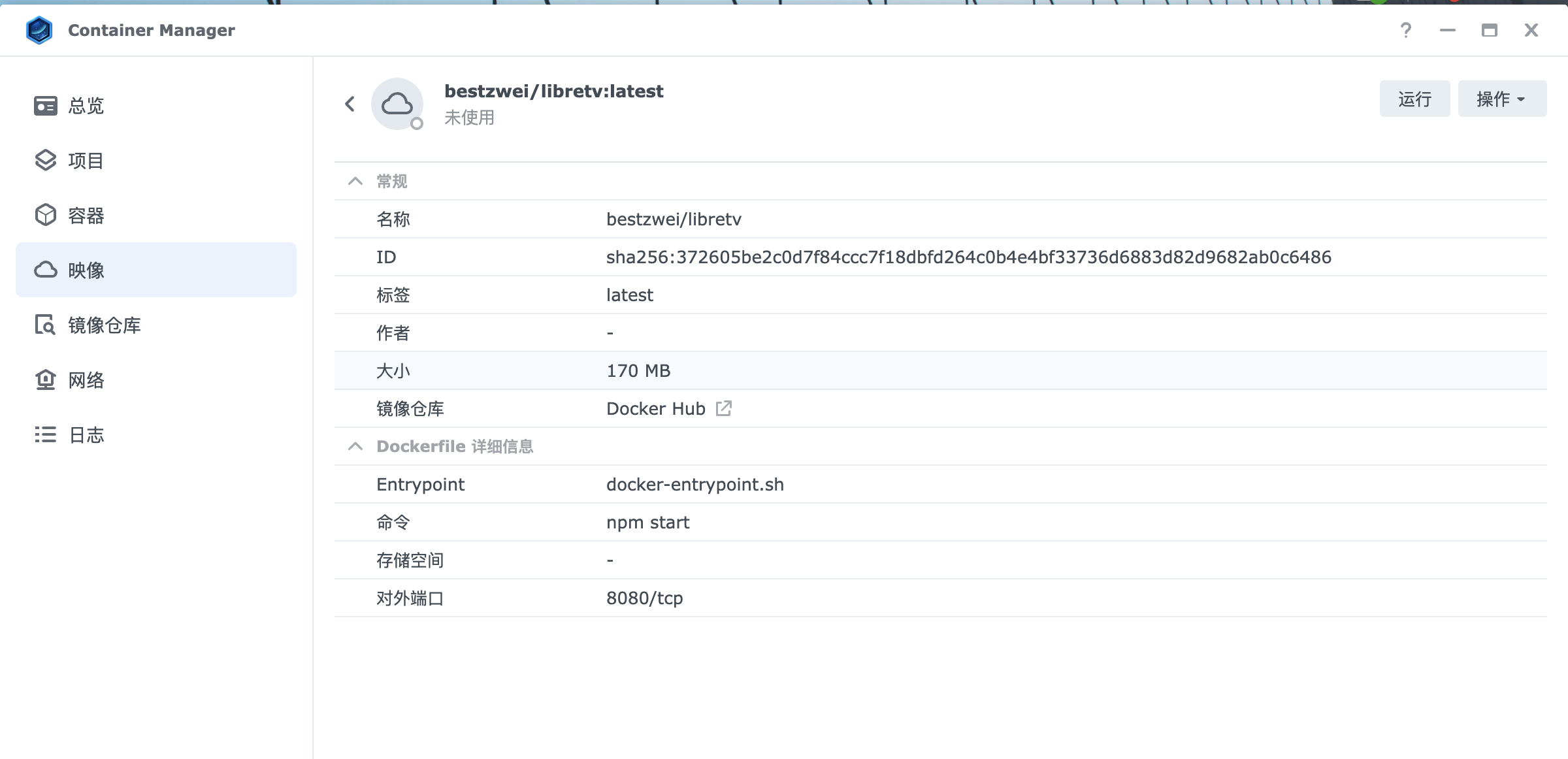This screenshot has height=759, width=1568.
Task: Click the Container Manager app logo
Action: click(x=39, y=30)
